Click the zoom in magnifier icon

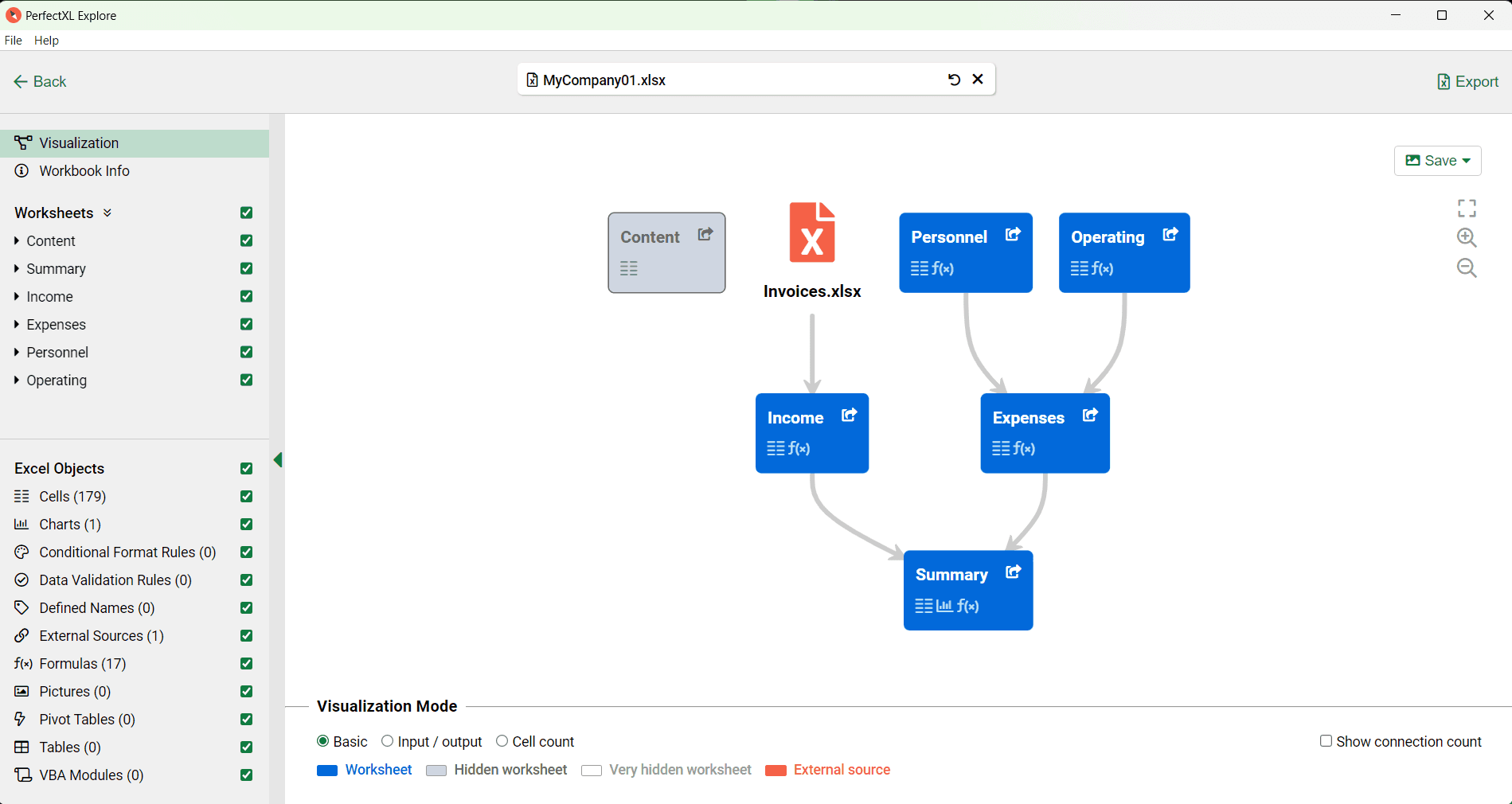(x=1466, y=237)
